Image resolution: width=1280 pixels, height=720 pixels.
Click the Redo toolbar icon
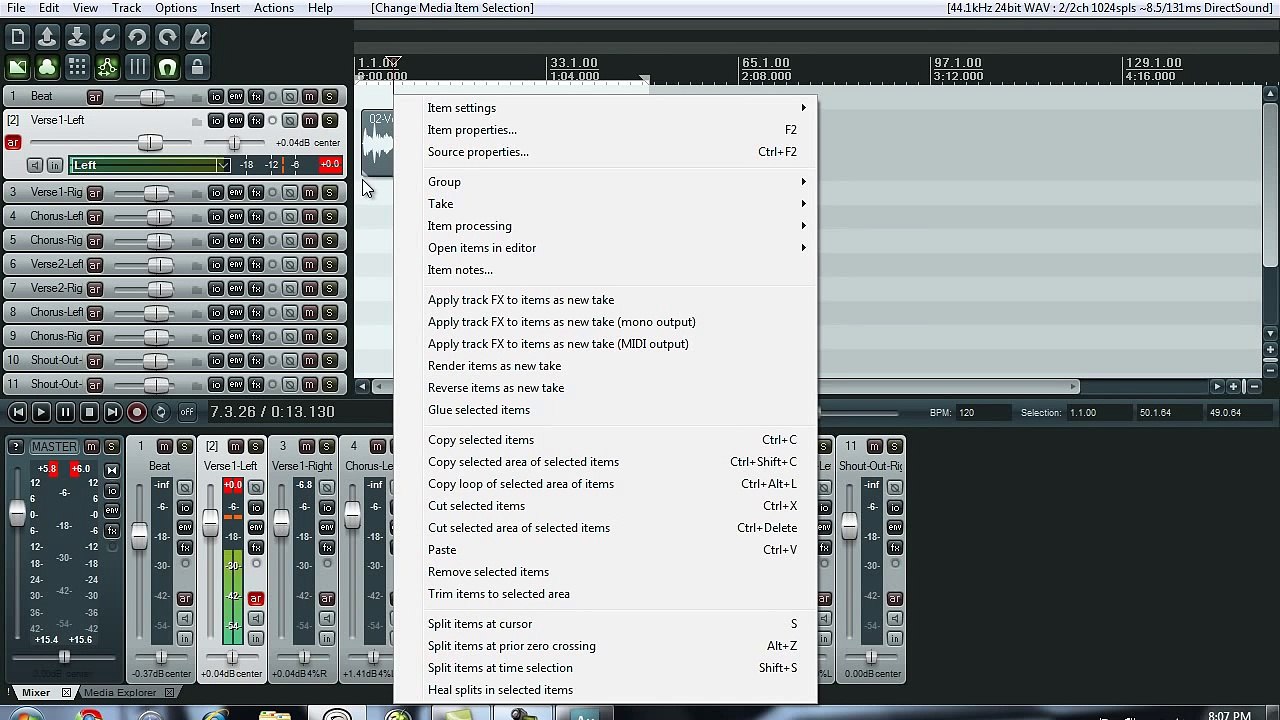pyautogui.click(x=167, y=38)
